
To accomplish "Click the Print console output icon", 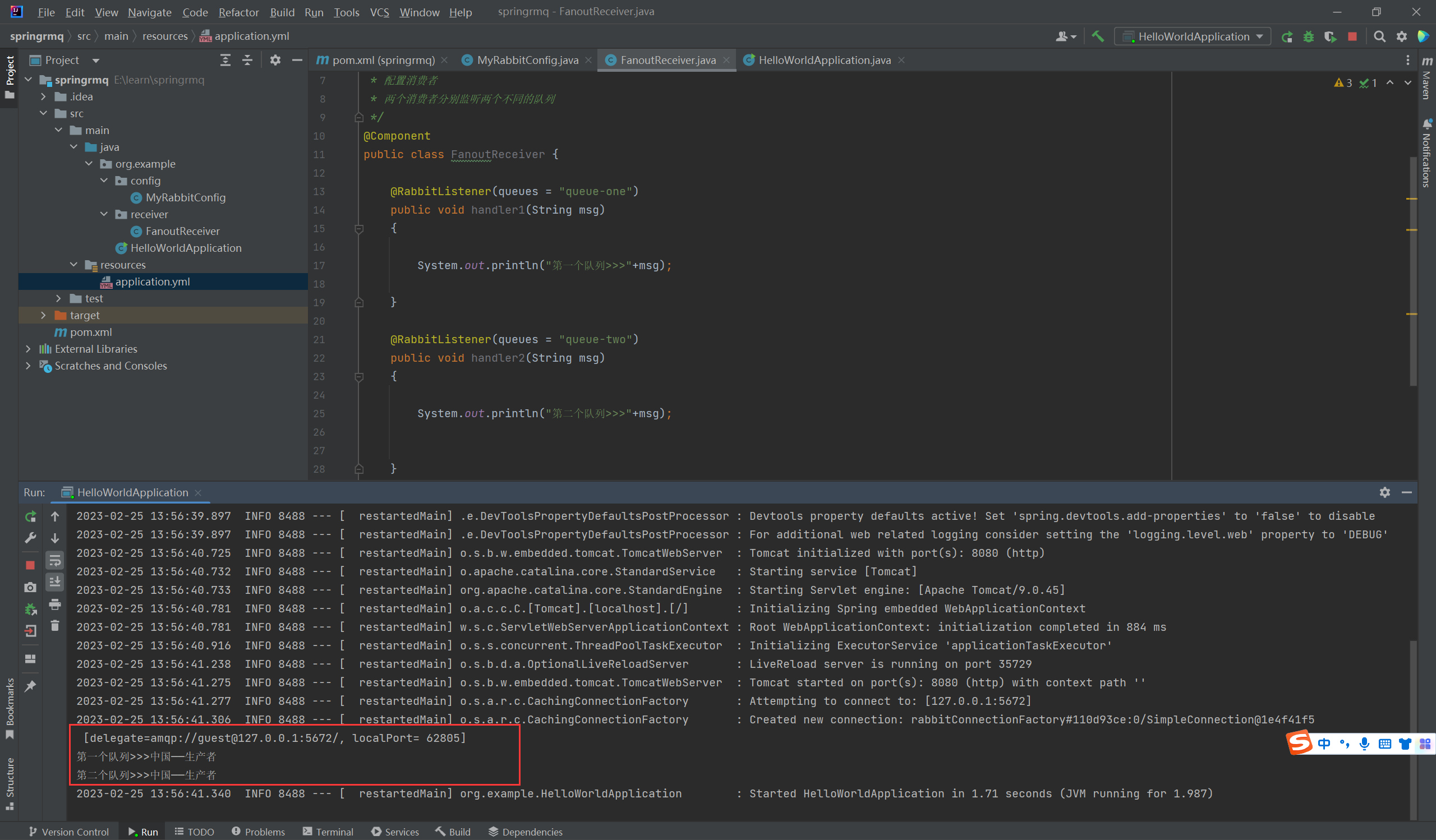I will 55,604.
